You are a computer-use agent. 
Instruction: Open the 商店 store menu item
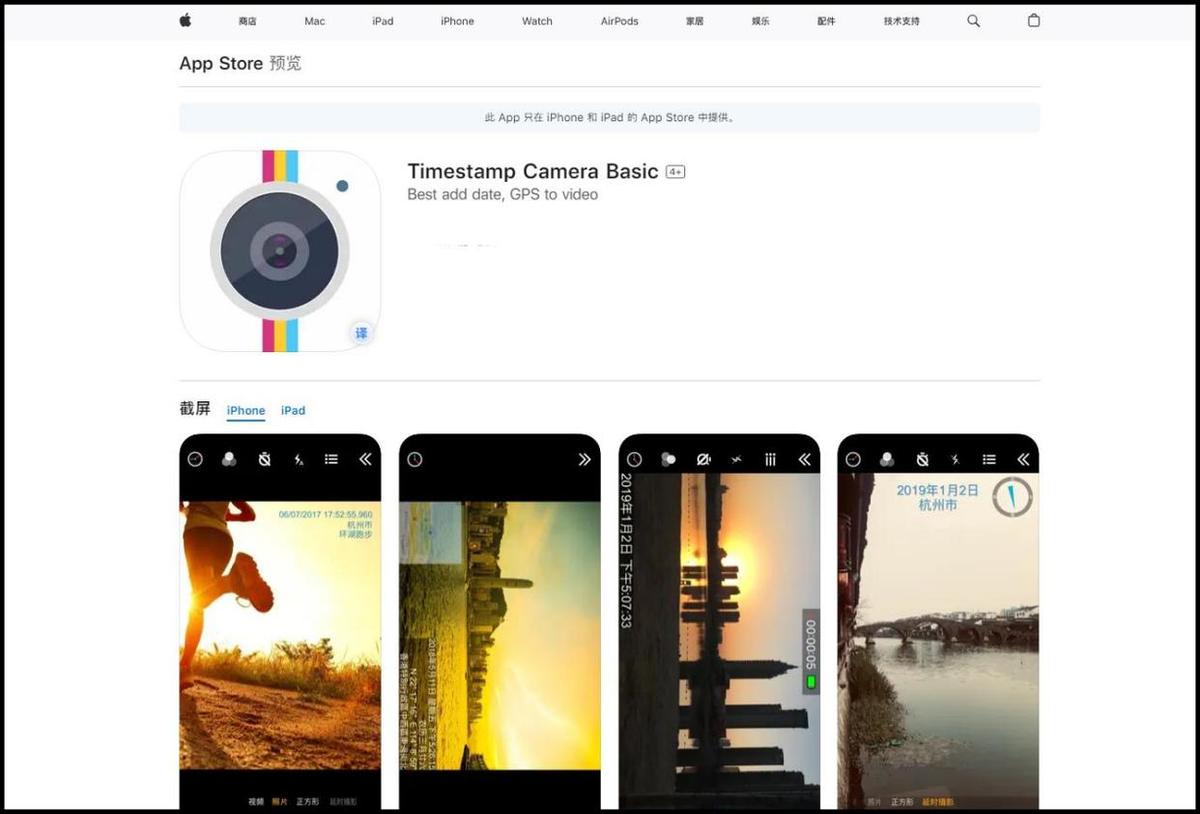pos(247,21)
